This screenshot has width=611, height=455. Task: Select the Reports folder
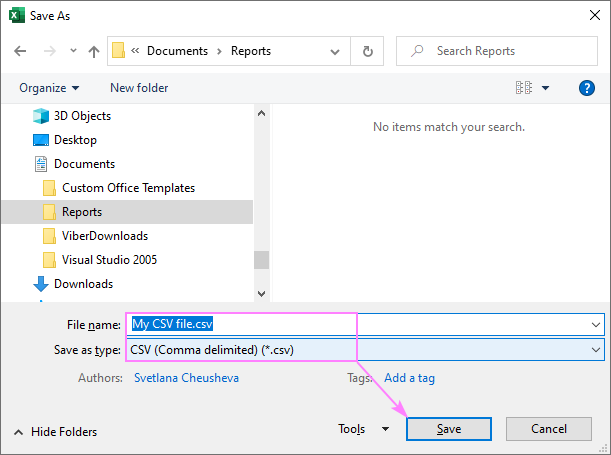pos(127,212)
